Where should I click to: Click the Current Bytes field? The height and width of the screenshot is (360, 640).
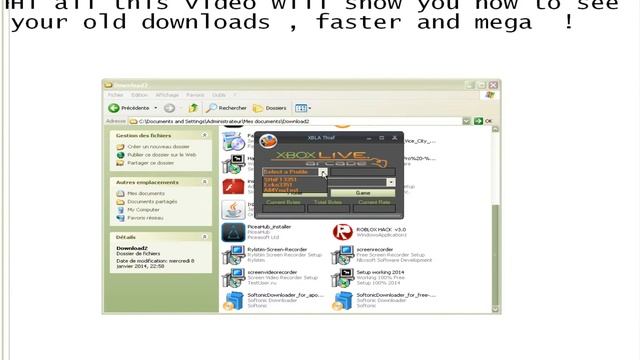point(284,209)
